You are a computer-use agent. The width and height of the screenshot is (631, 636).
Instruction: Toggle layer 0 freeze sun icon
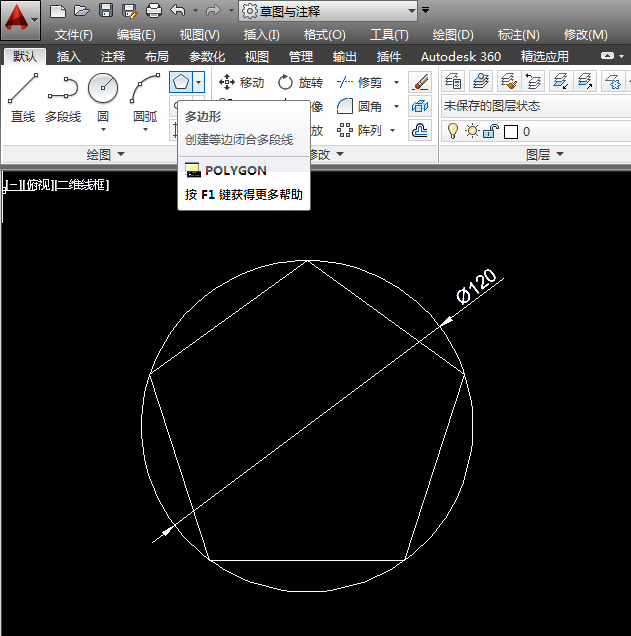[x=472, y=131]
